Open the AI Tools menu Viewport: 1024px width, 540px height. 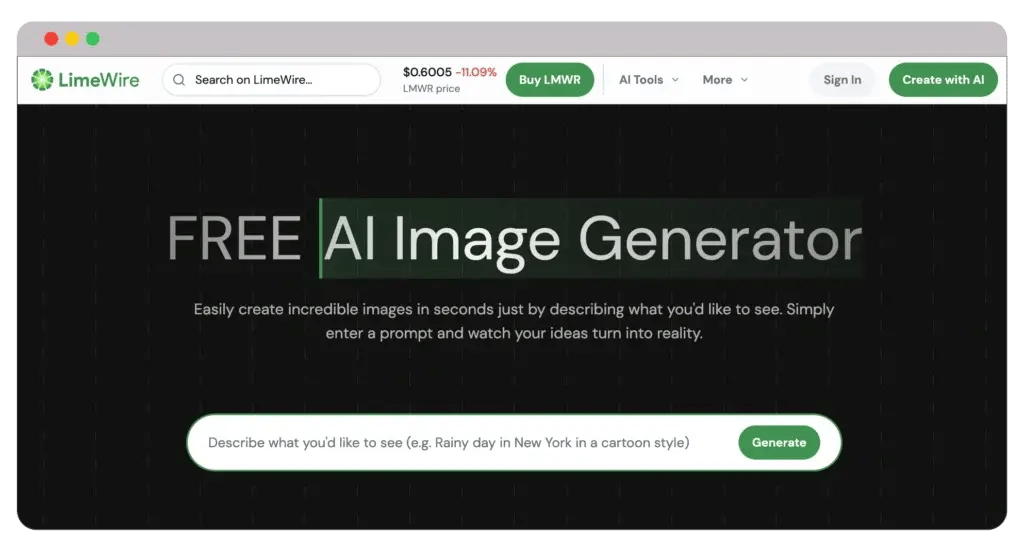641,80
